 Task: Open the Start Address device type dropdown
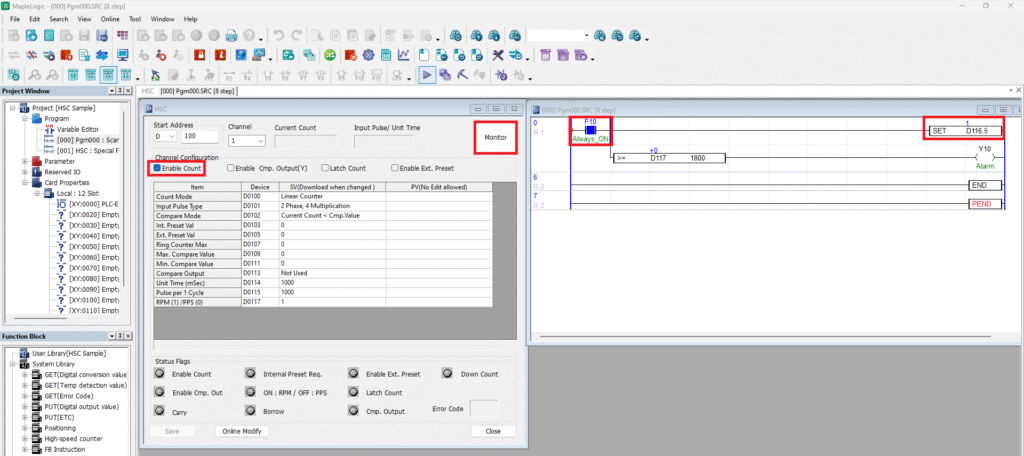pyautogui.click(x=168, y=136)
